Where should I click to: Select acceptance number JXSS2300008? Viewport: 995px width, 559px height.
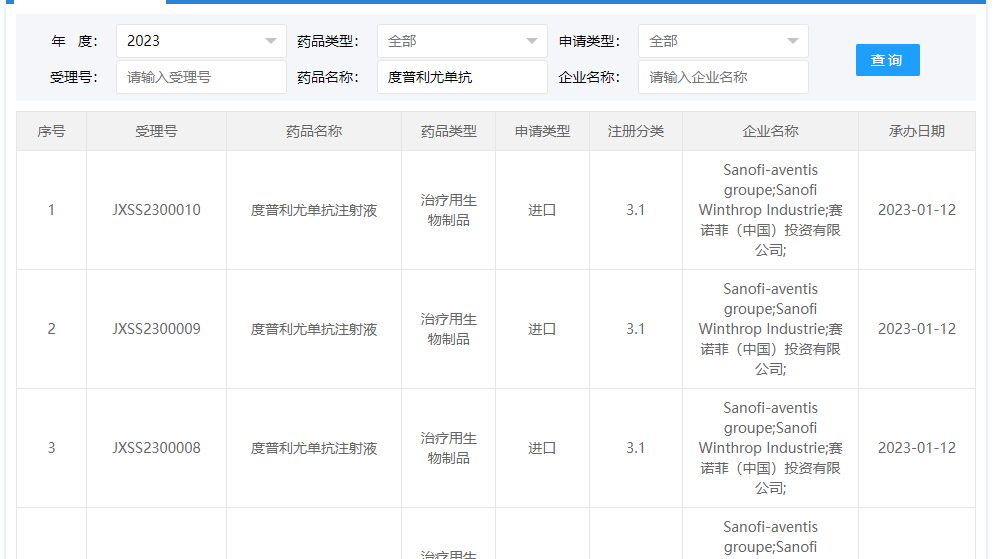[156, 448]
